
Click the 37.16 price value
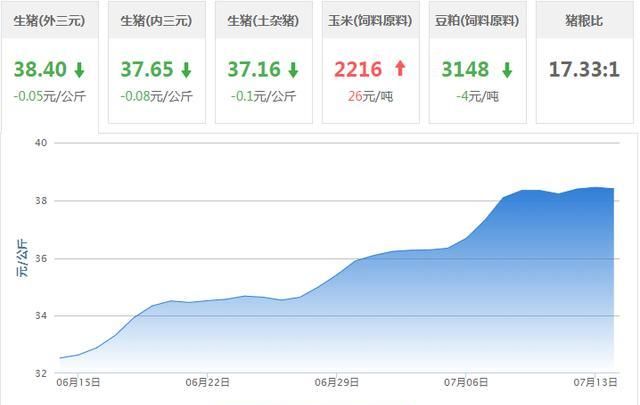[x=254, y=69]
